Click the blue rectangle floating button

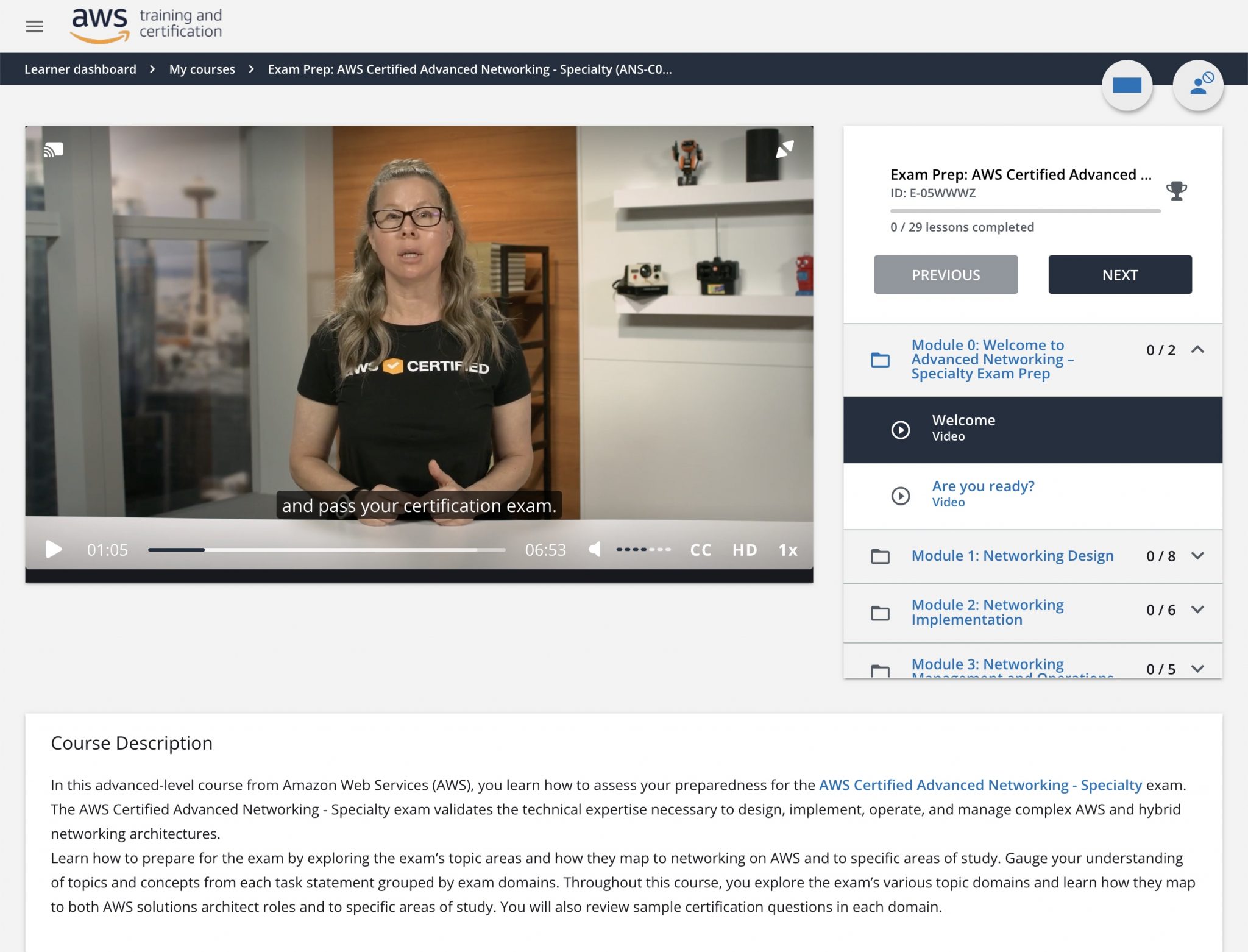click(1127, 85)
